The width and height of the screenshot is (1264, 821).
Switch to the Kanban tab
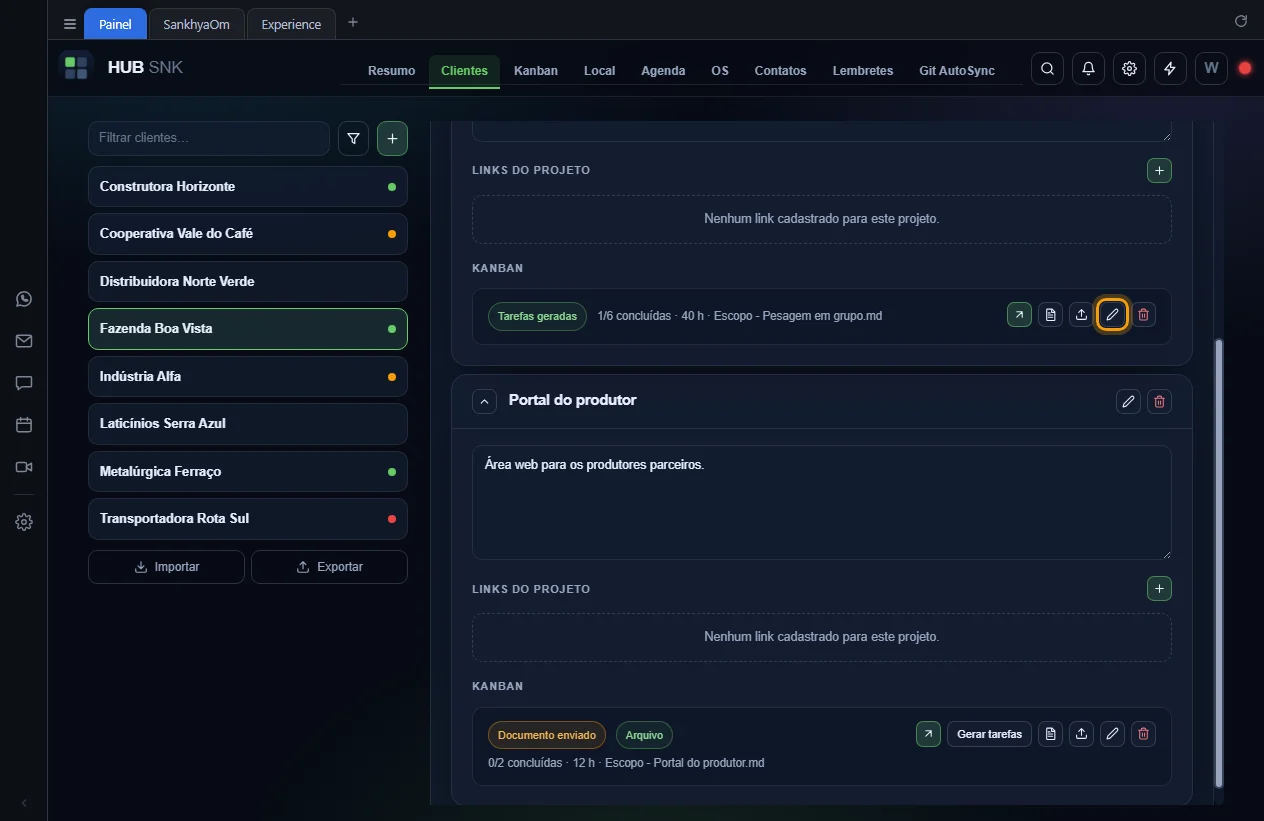point(536,71)
